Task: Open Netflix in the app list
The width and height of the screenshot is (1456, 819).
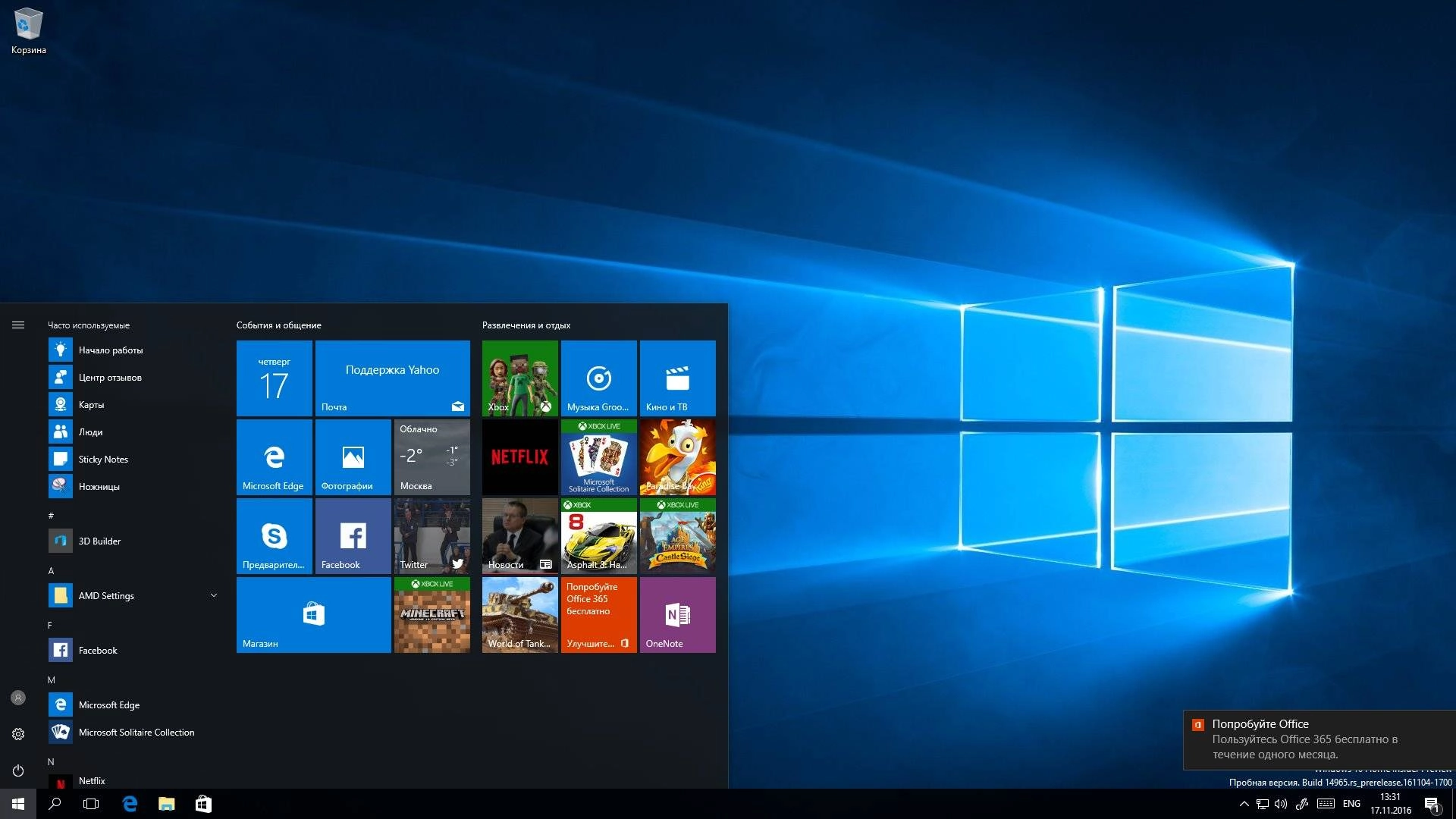Action: coord(133,781)
